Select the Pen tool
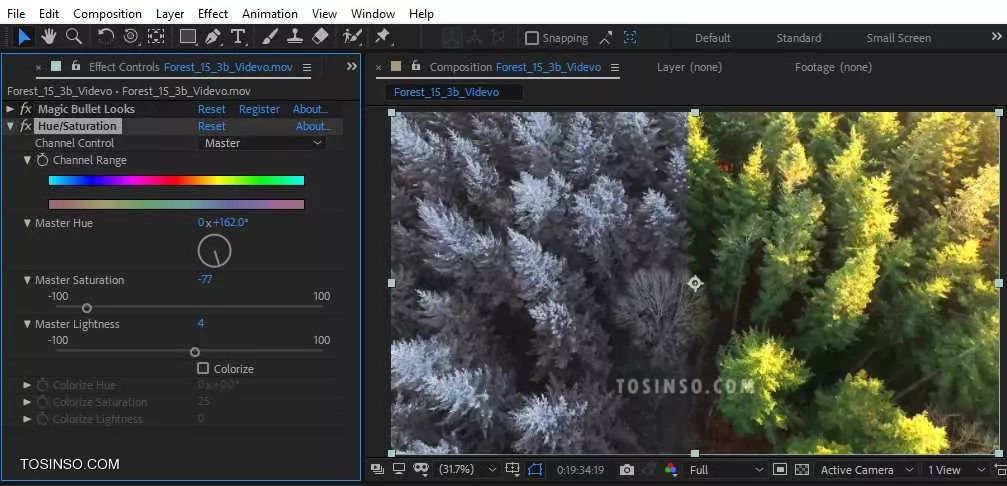 tap(213, 37)
